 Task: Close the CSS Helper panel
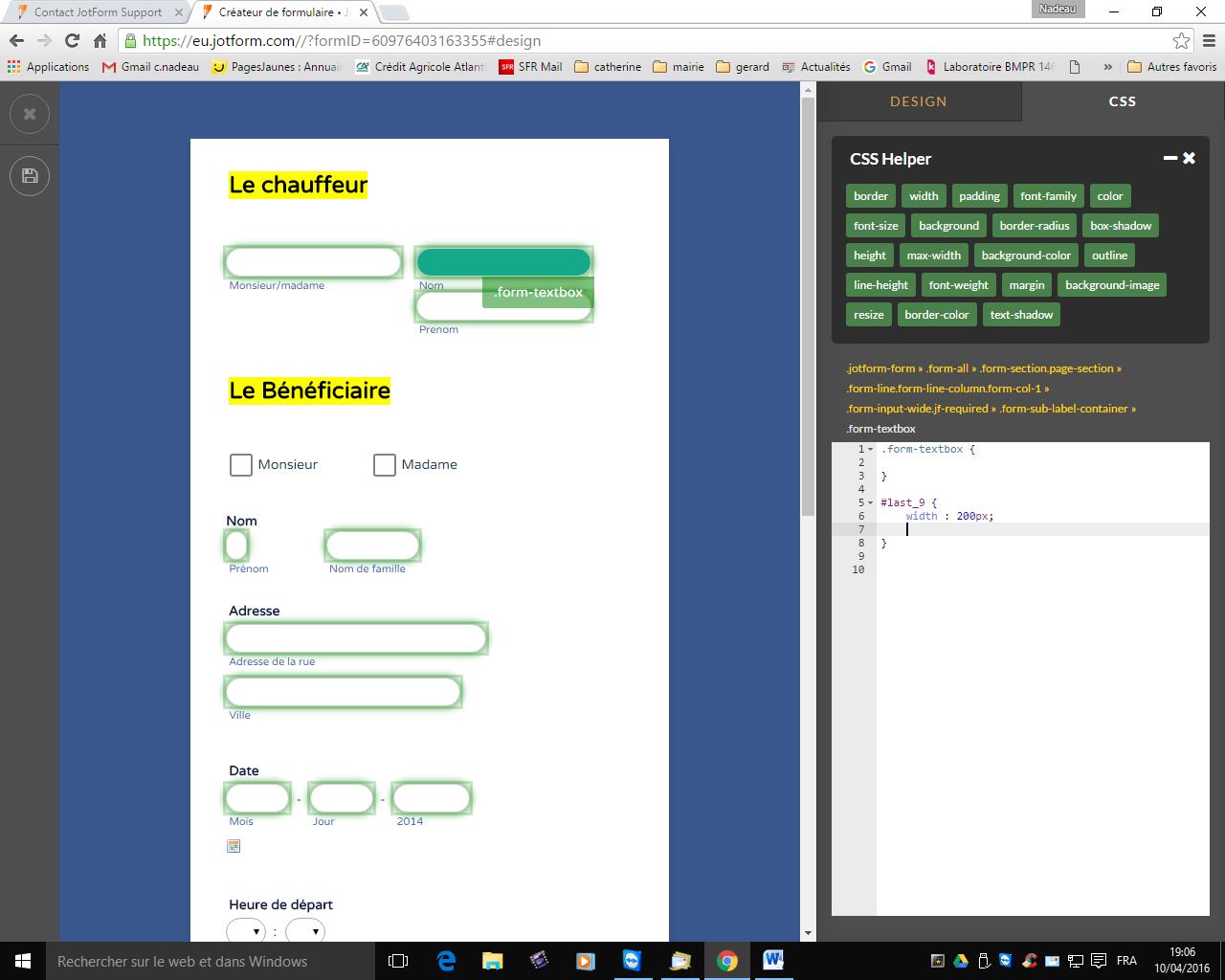1189,158
